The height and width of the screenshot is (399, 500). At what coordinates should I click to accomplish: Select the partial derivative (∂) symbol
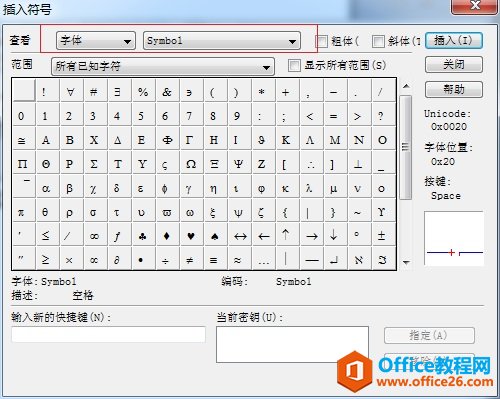[x=119, y=259]
